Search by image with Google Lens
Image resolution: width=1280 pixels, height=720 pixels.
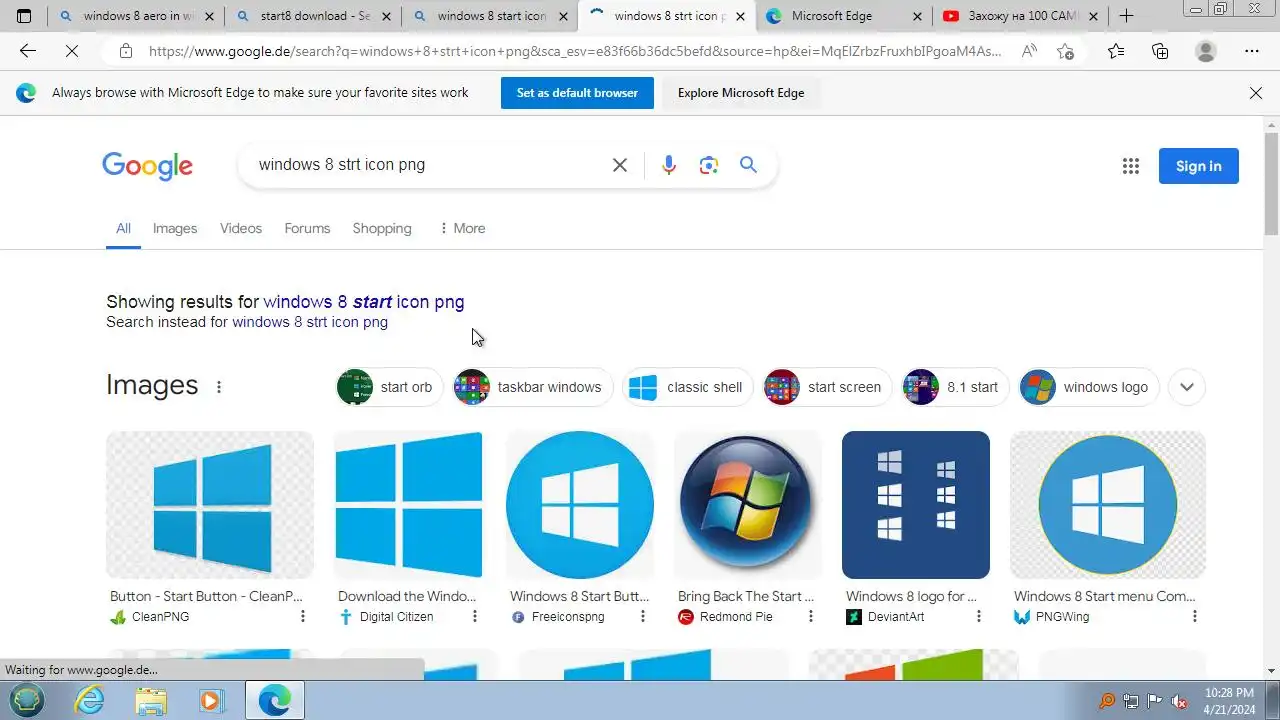[x=709, y=165]
